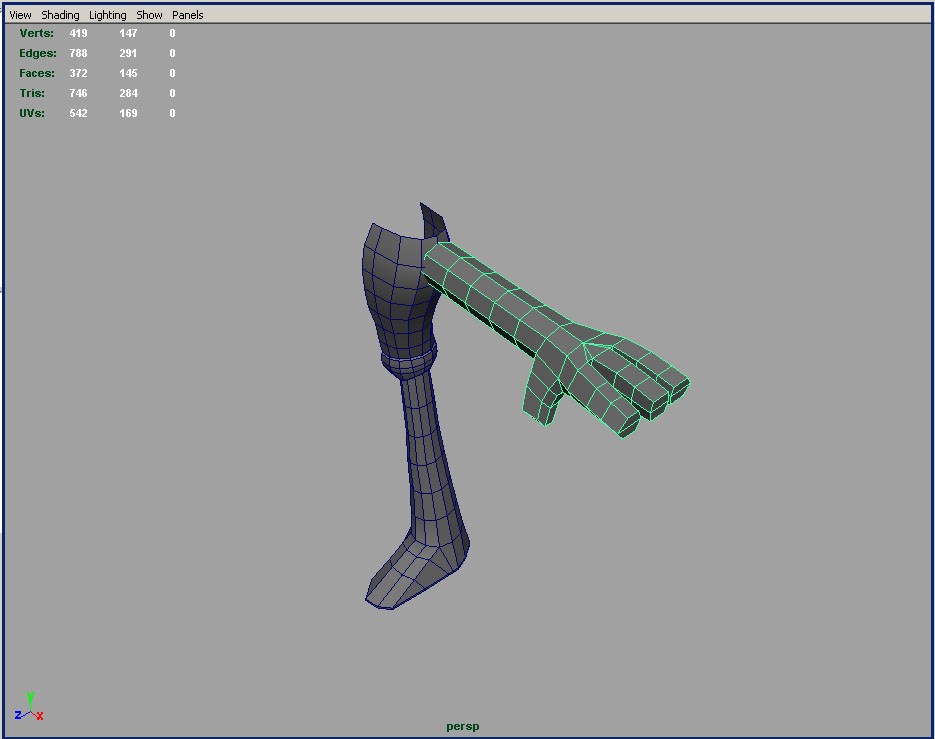Open the Panels menu
935x739 pixels.
click(x=188, y=15)
